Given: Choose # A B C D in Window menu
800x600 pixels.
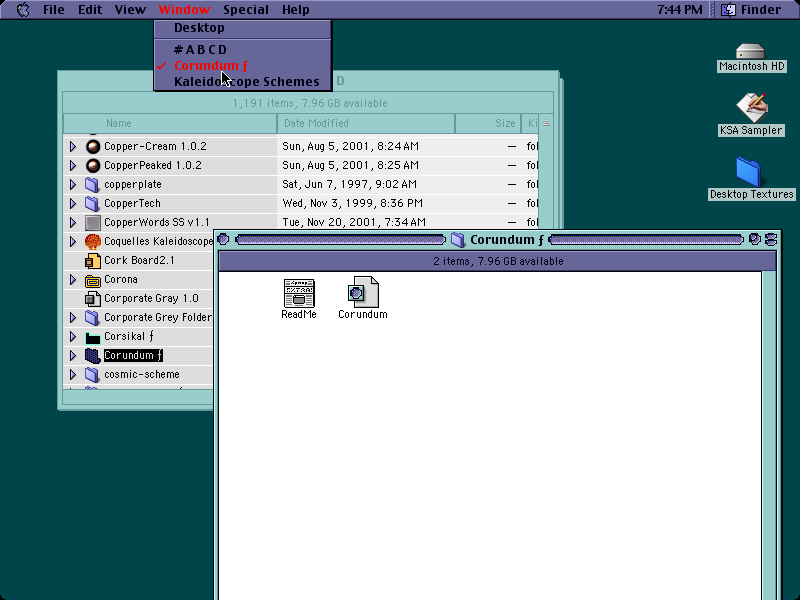Looking at the screenshot, I should [x=243, y=49].
